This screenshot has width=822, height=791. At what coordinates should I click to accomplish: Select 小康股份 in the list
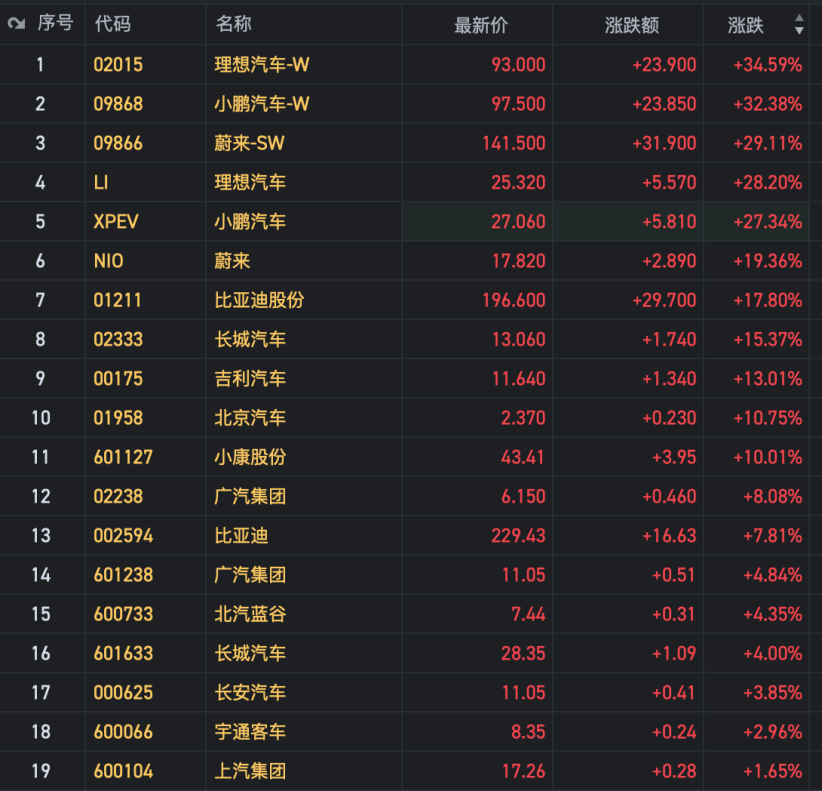pos(250,457)
